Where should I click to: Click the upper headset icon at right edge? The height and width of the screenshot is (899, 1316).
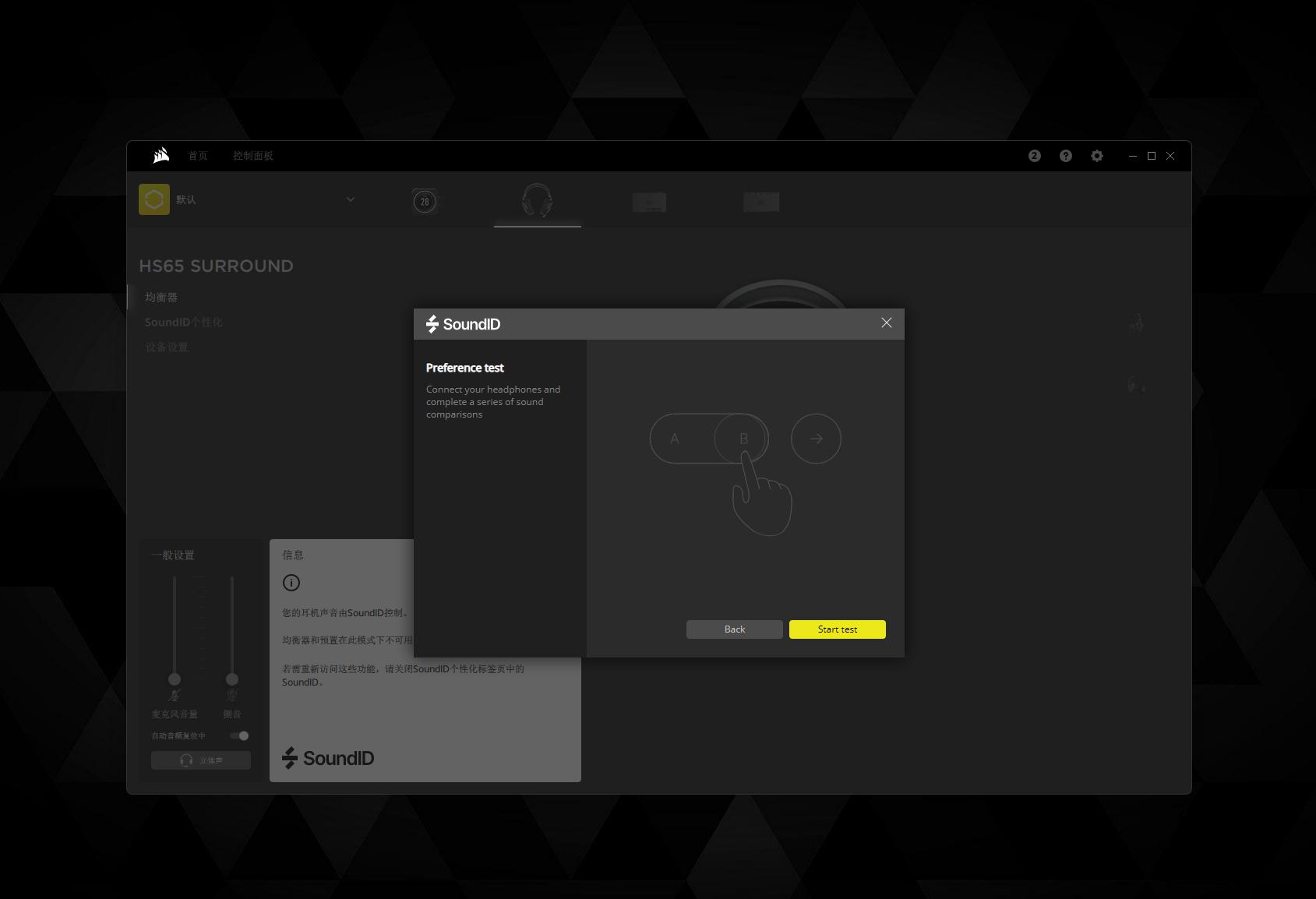tap(1136, 323)
